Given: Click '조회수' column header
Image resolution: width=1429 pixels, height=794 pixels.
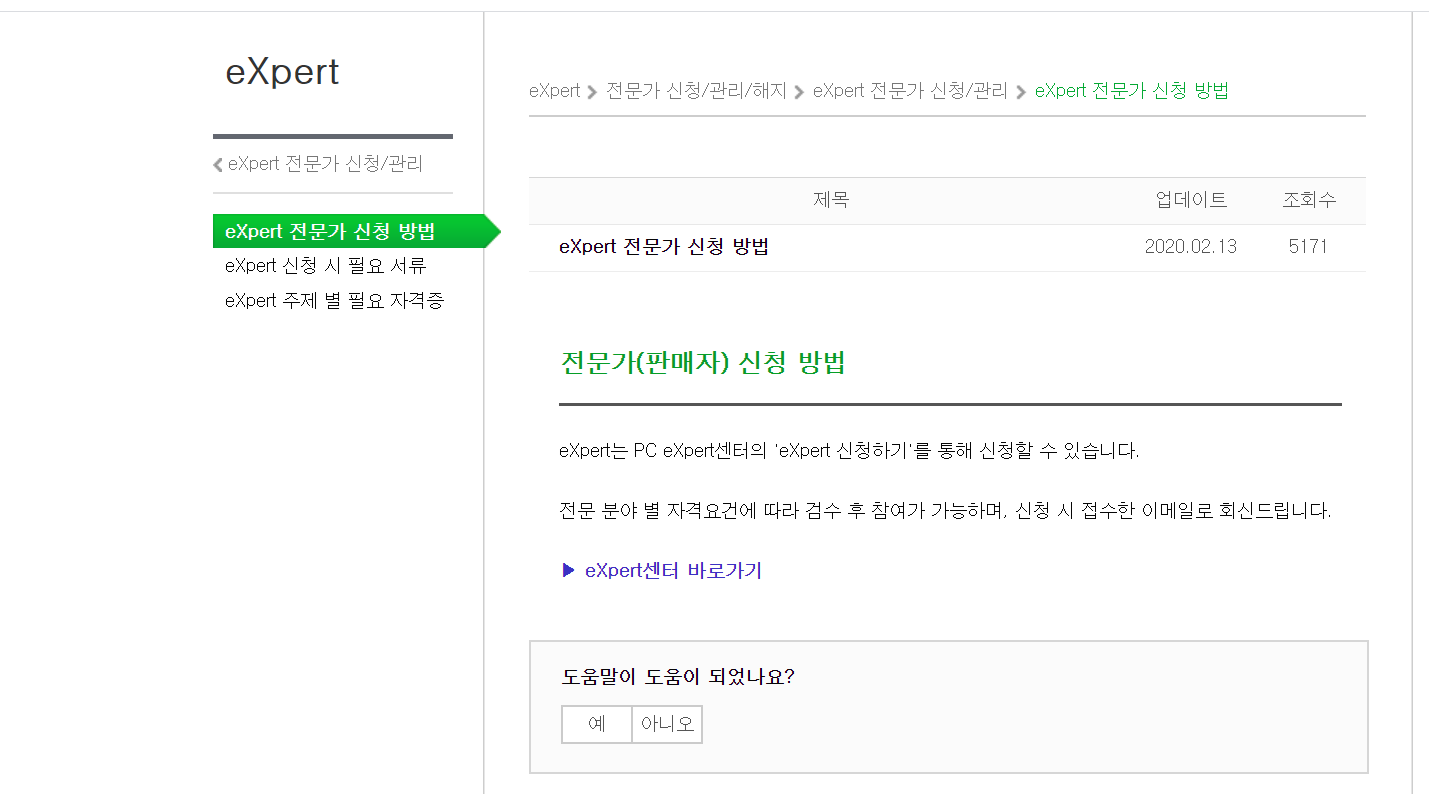Looking at the screenshot, I should [1309, 200].
